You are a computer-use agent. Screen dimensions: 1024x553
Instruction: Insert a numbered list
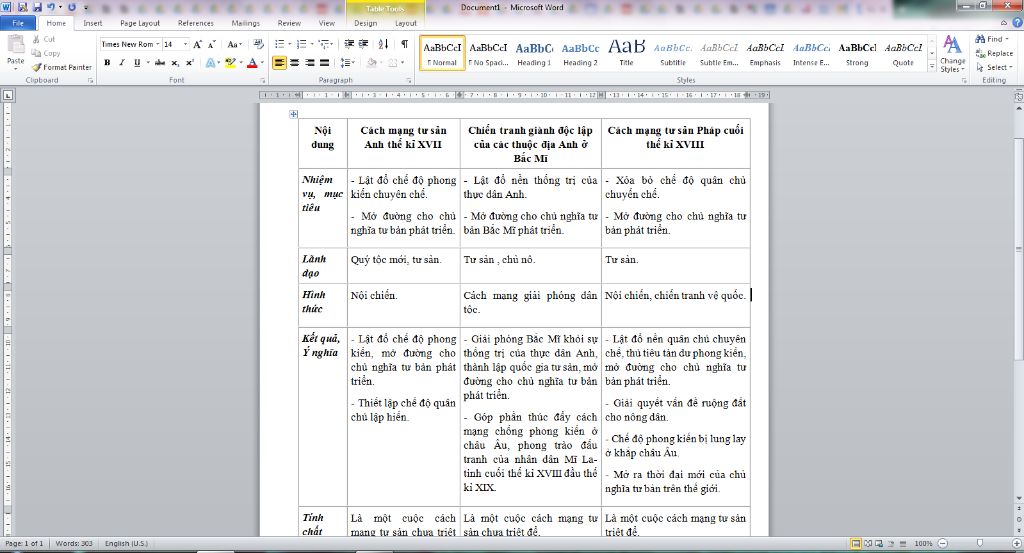click(x=303, y=44)
